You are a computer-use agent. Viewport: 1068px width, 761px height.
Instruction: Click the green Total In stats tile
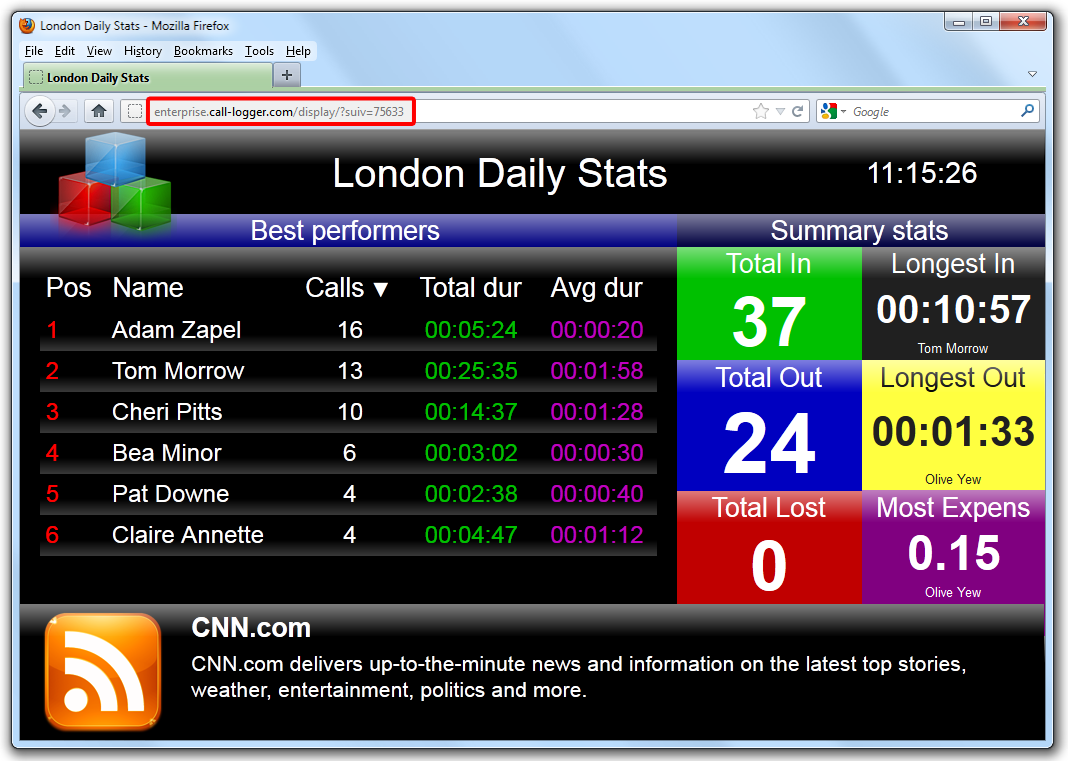768,303
